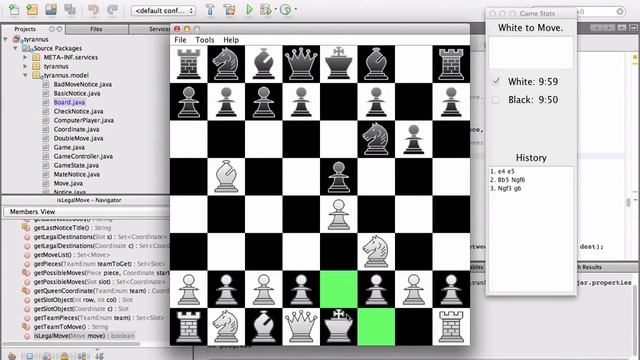
Task: Expand the tyrannus package node
Action: click(25, 67)
